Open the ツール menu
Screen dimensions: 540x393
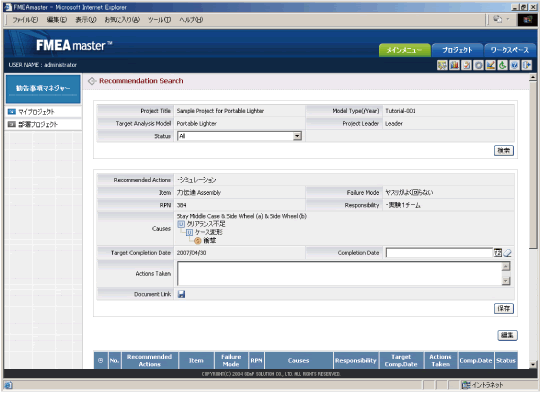(159, 20)
